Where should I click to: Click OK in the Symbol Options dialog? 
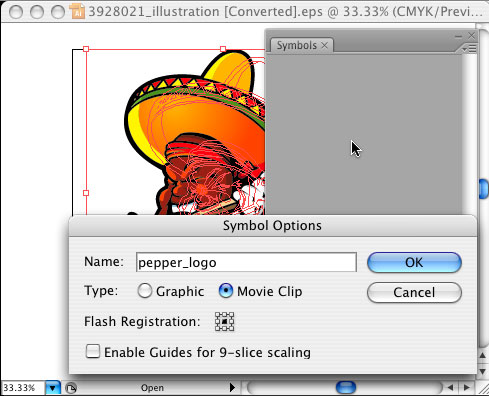click(414, 262)
